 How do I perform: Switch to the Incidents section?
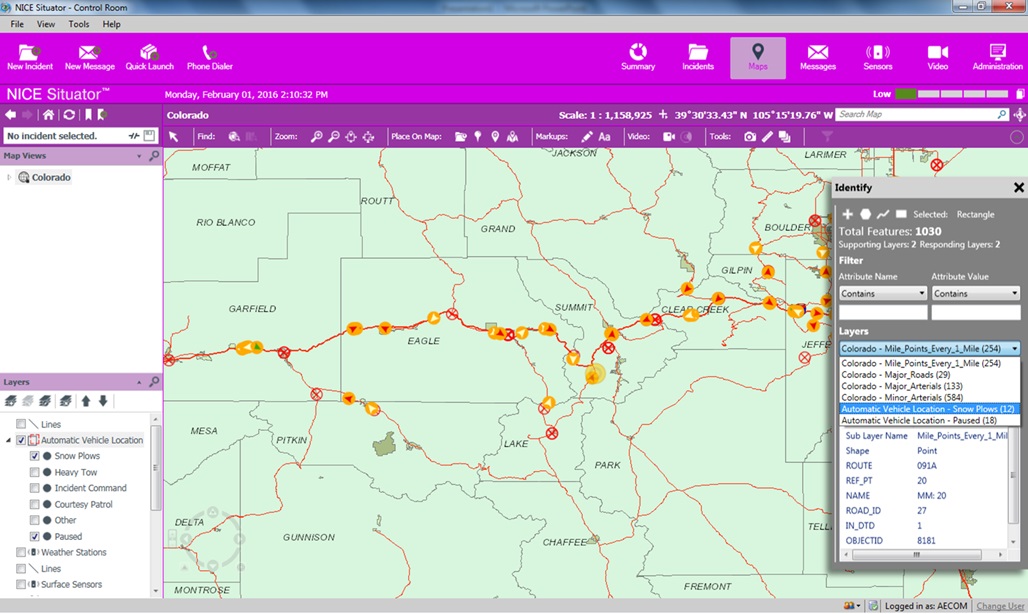tap(698, 57)
